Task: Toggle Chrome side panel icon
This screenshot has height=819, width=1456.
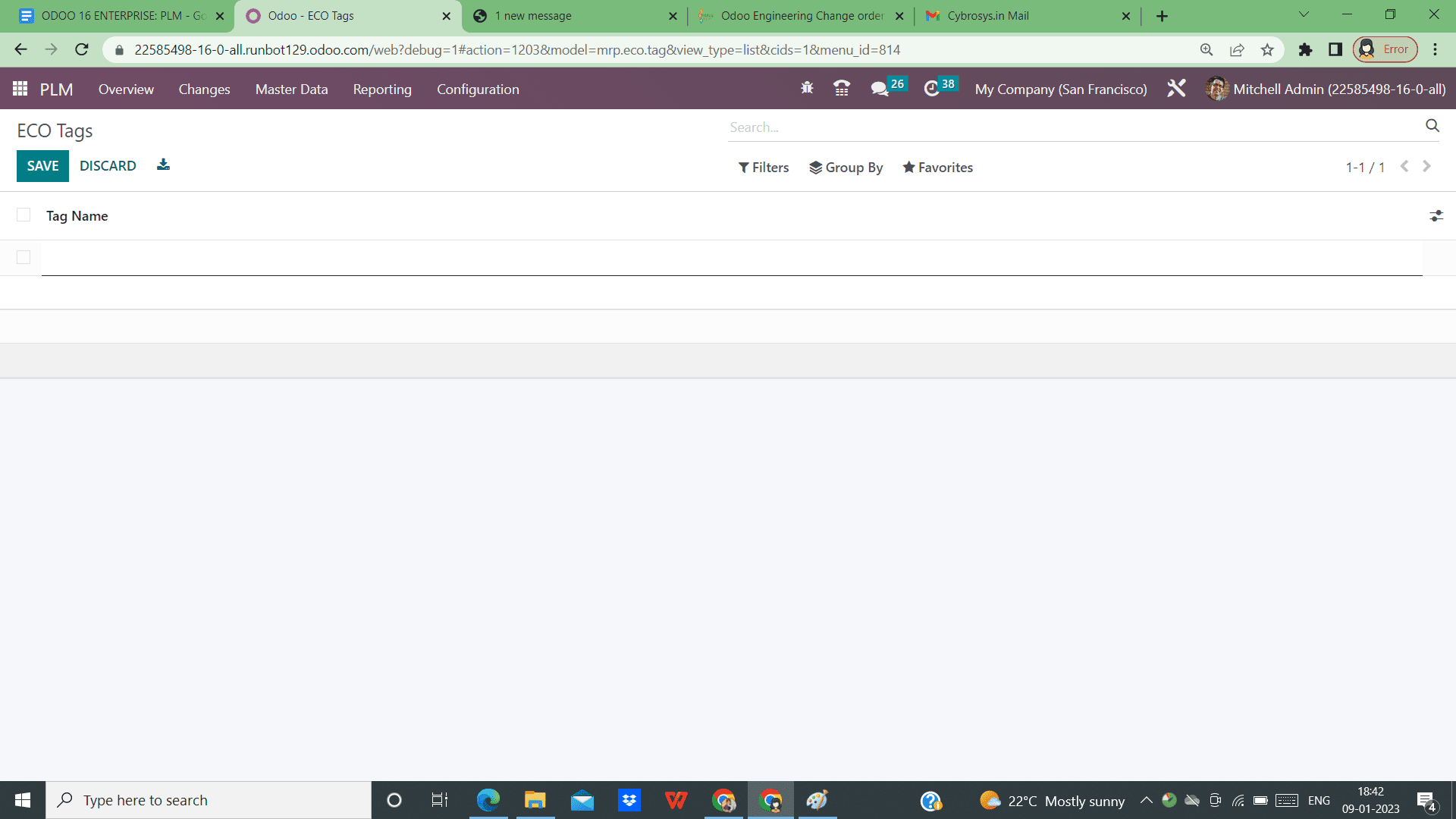Action: click(1335, 49)
